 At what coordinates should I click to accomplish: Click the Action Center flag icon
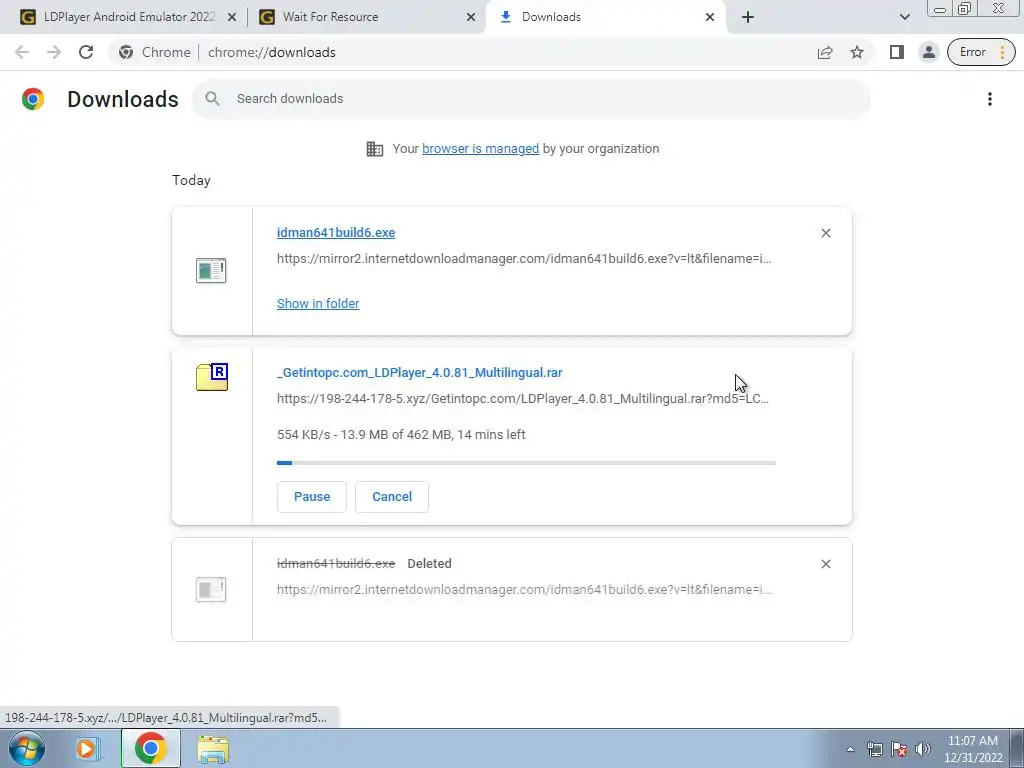pyautogui.click(x=899, y=749)
